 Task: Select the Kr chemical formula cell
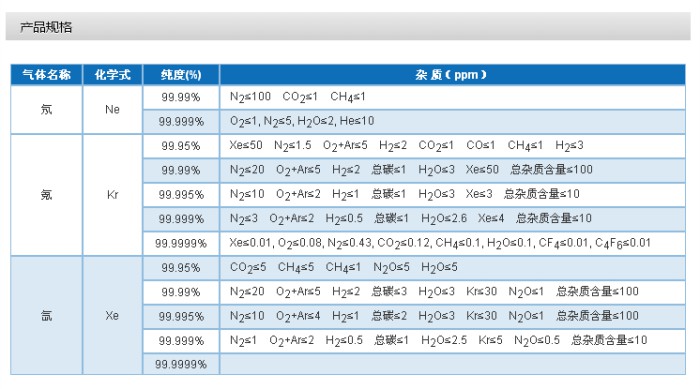(x=112, y=195)
